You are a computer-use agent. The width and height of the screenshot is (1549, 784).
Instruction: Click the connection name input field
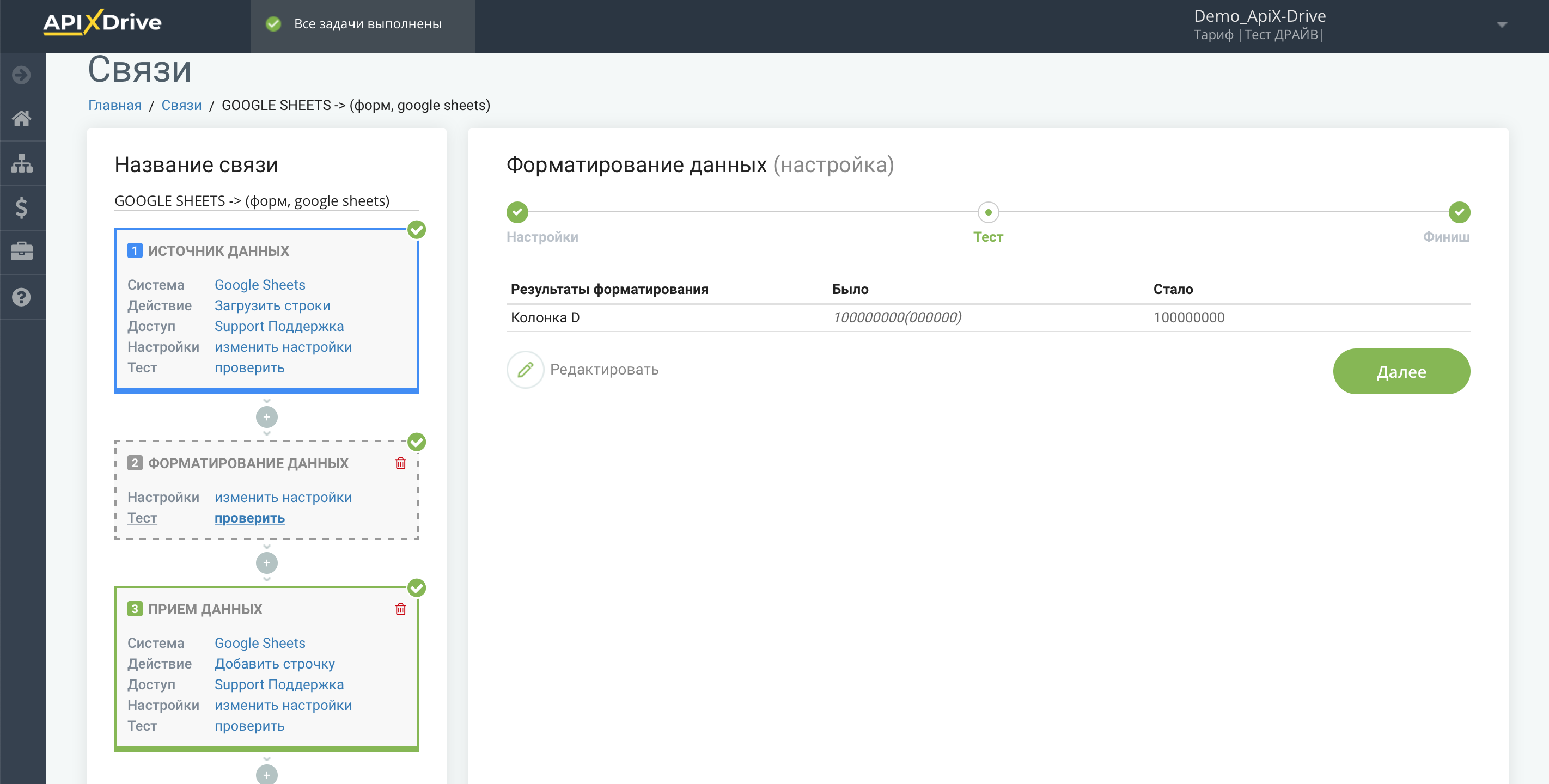(266, 201)
